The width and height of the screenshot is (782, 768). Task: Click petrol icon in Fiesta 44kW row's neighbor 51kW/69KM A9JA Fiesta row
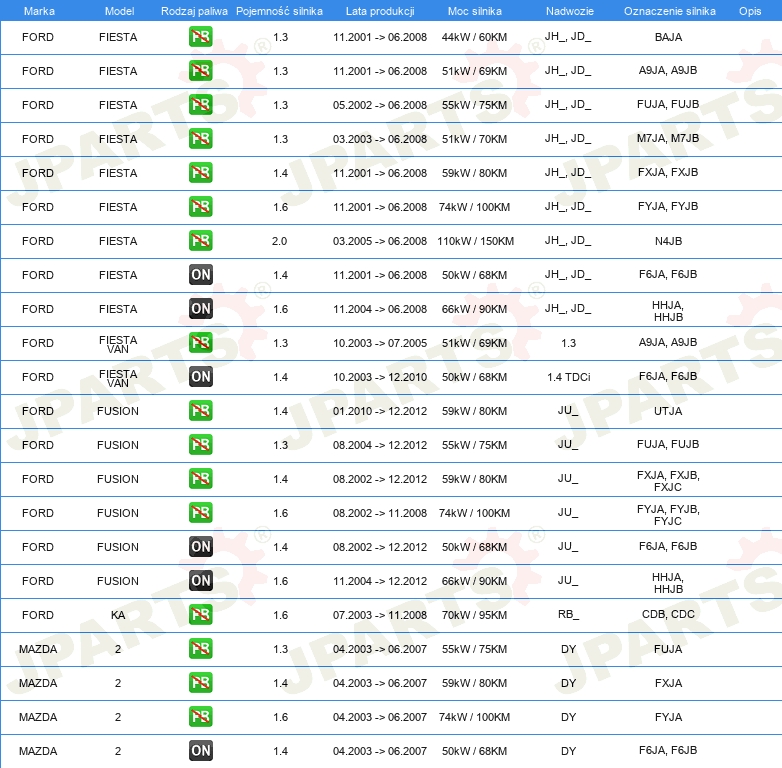point(200,71)
